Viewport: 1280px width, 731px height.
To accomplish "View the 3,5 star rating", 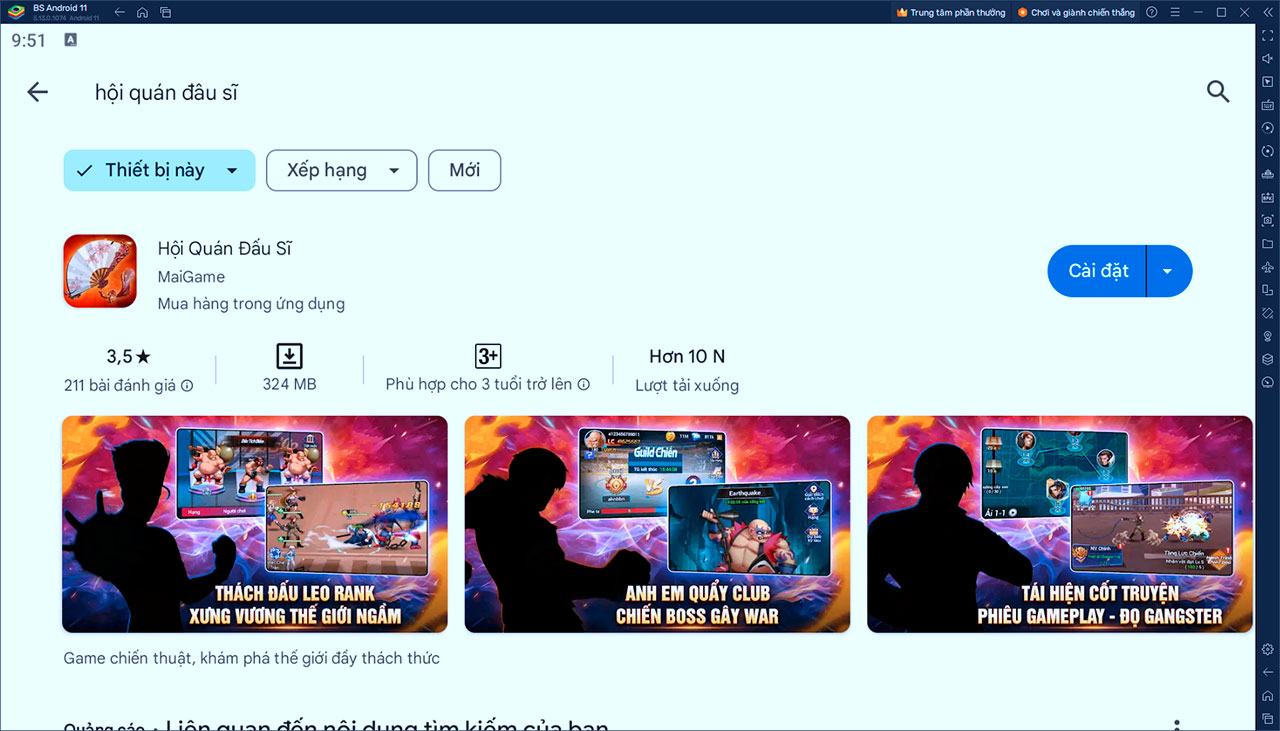I will (x=128, y=356).
